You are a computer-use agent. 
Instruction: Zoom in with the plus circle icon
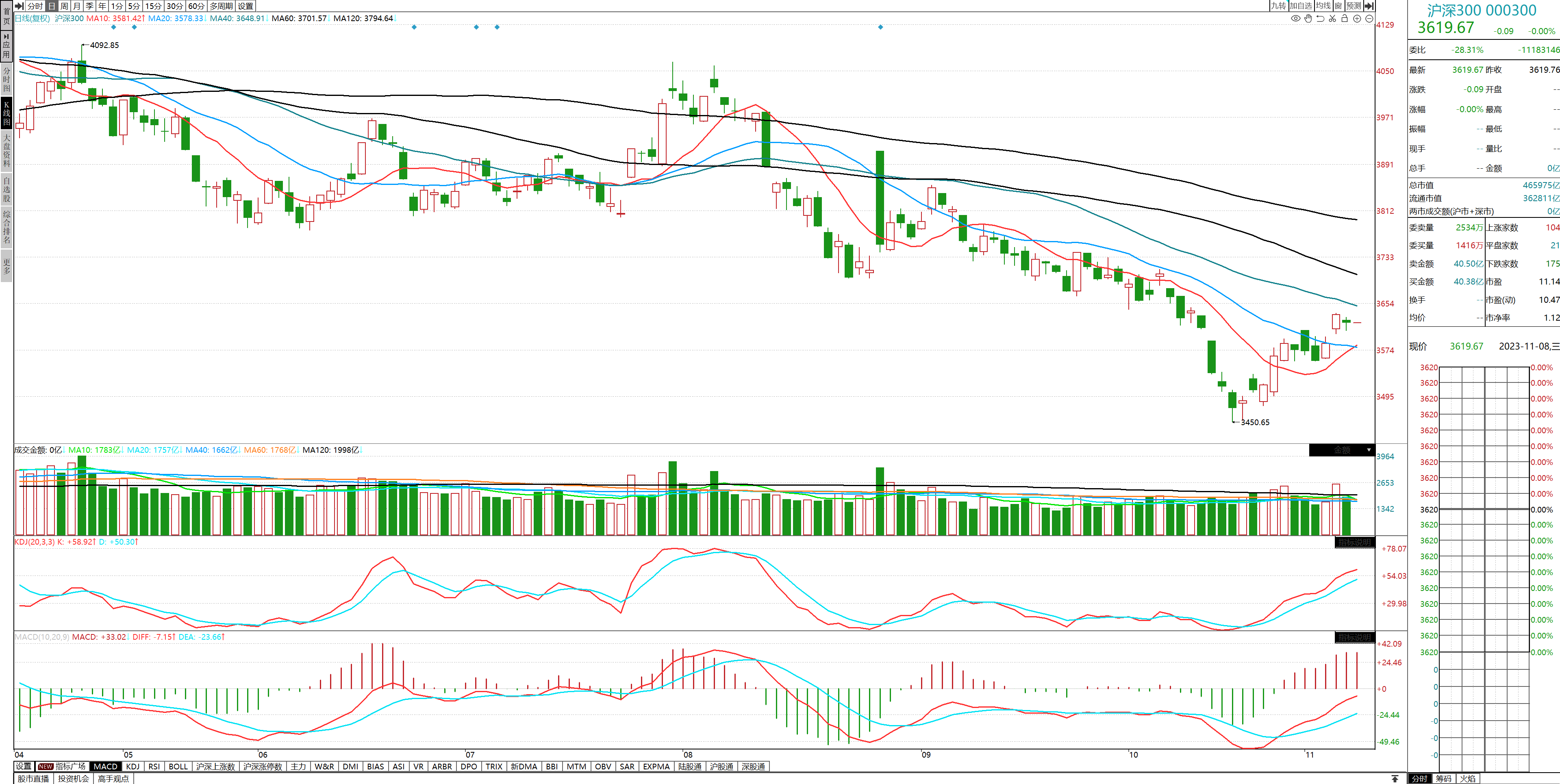pyautogui.click(x=1357, y=19)
